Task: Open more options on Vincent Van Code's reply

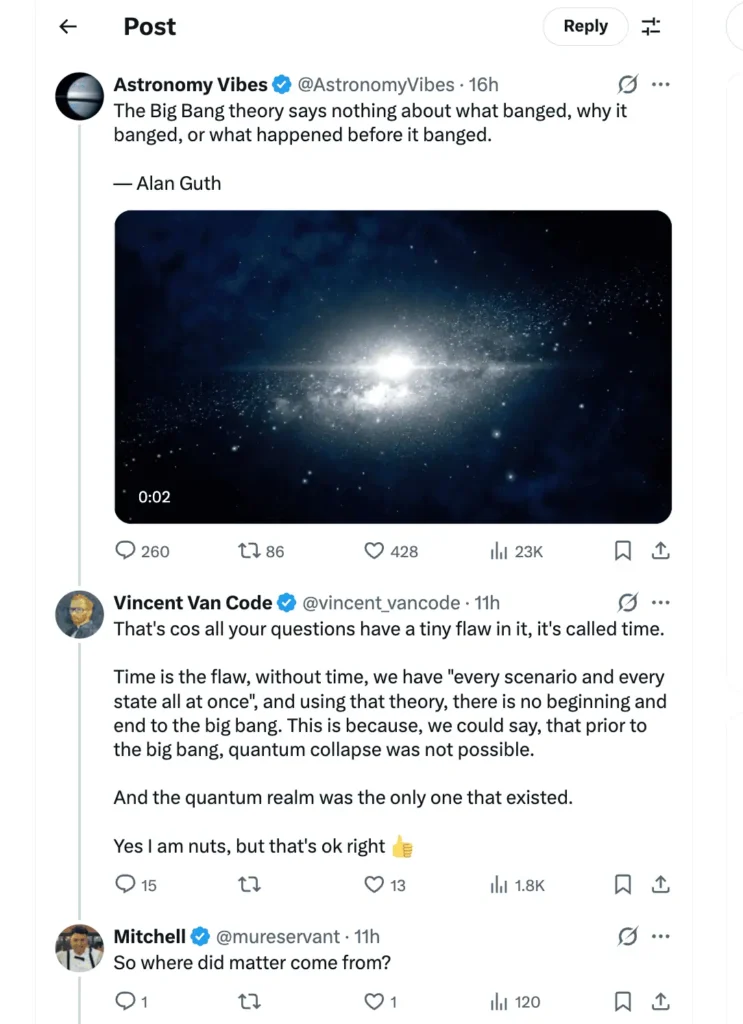Action: click(662, 603)
